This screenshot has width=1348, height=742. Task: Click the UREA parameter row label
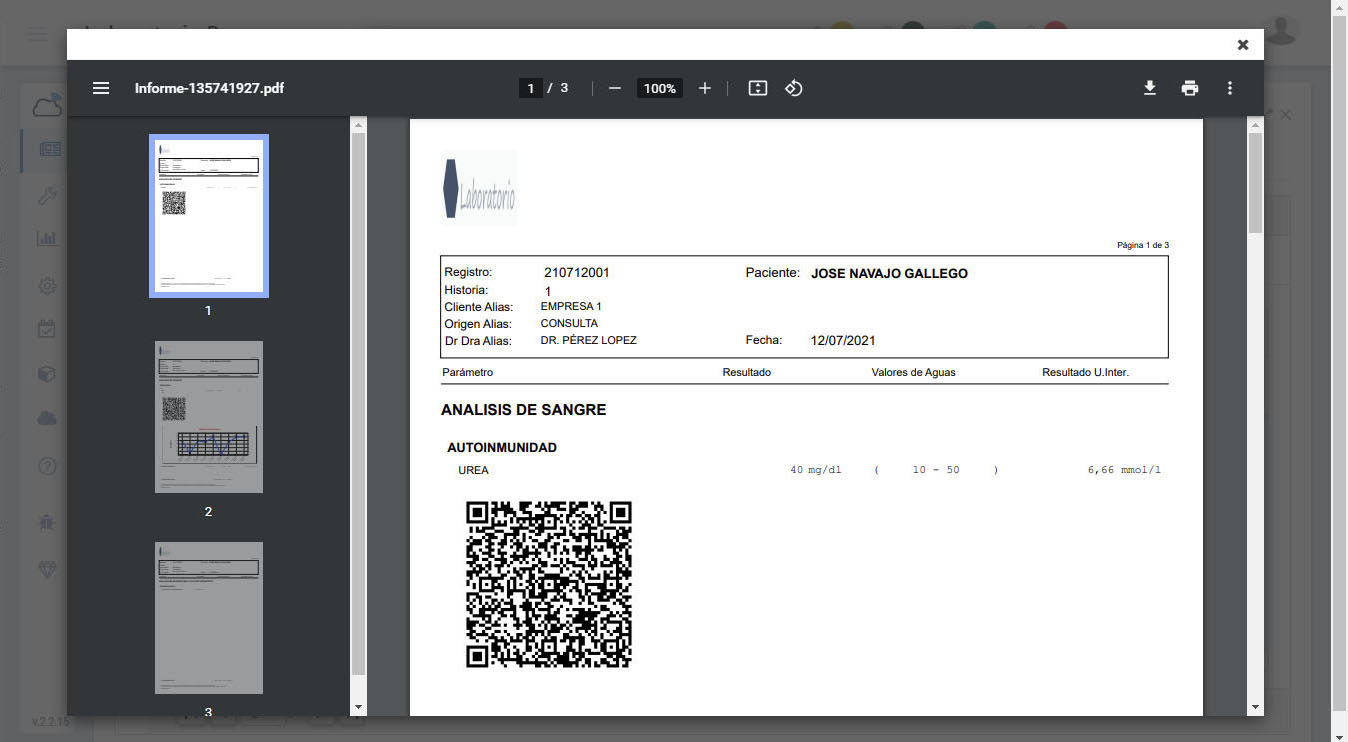click(473, 470)
